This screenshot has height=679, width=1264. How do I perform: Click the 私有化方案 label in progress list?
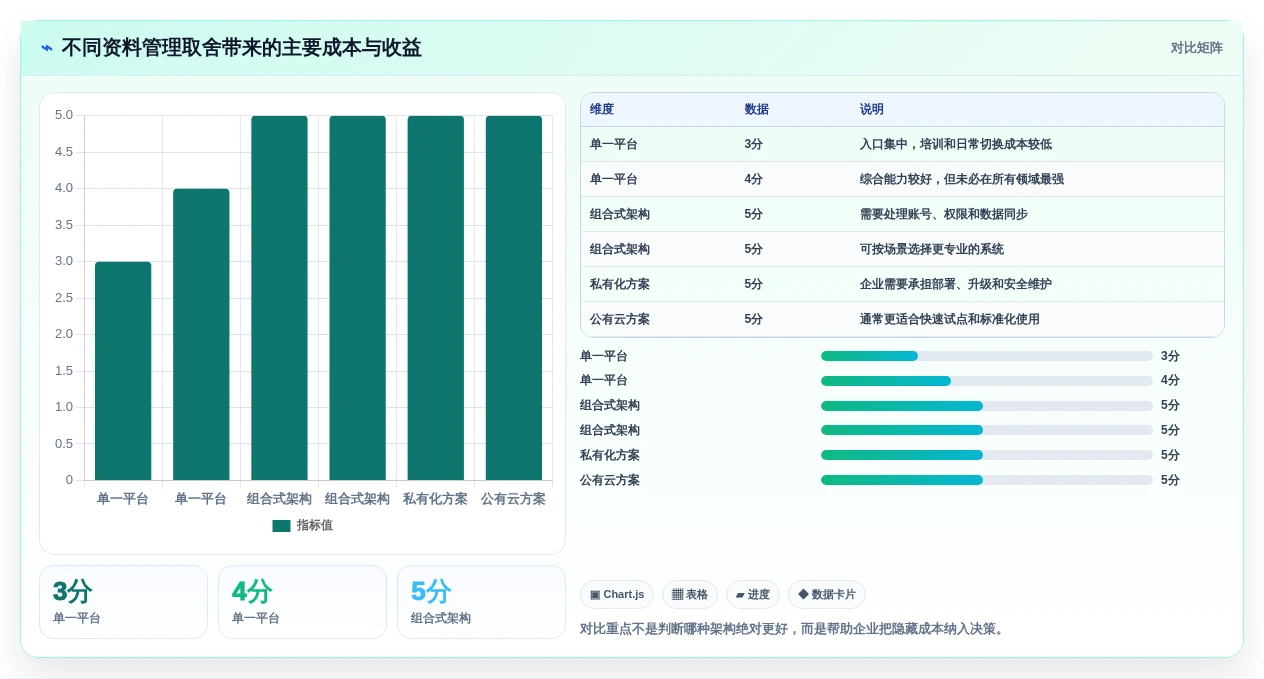tap(610, 455)
